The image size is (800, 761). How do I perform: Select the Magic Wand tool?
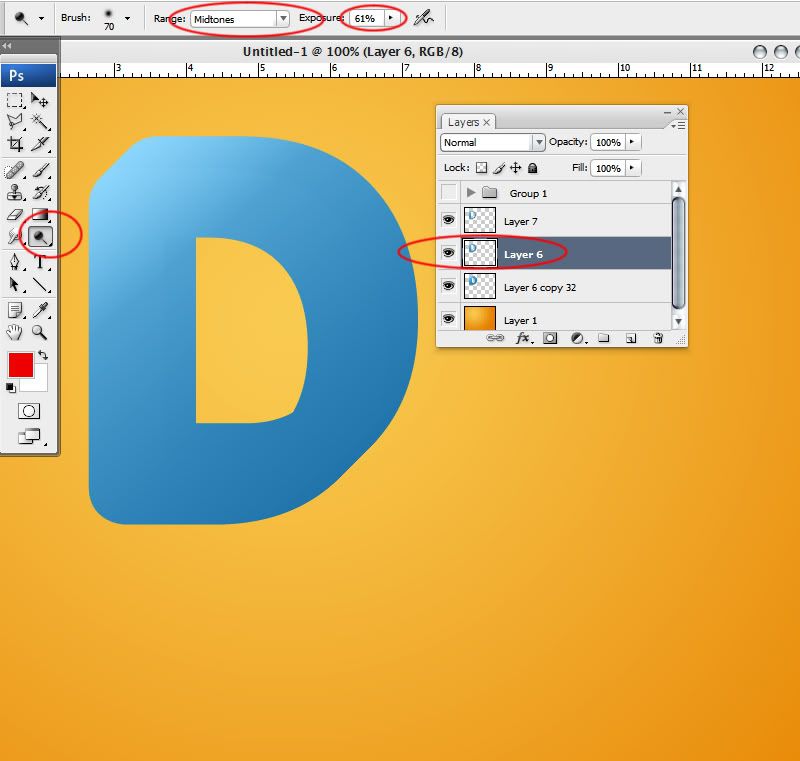pyautogui.click(x=40, y=122)
